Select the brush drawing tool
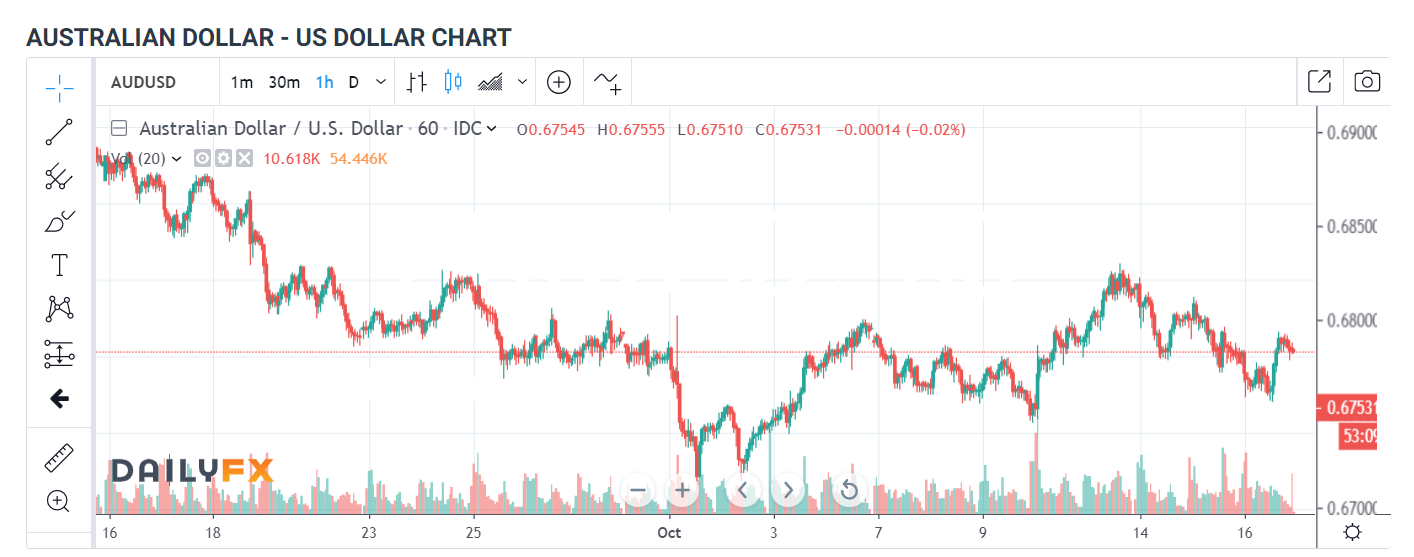 [59, 221]
